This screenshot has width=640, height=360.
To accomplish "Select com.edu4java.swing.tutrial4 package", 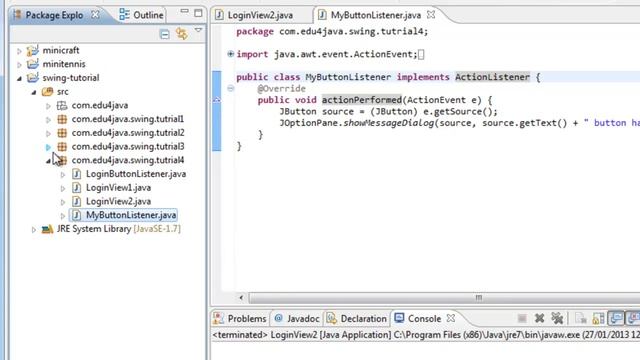I will (x=128, y=160).
